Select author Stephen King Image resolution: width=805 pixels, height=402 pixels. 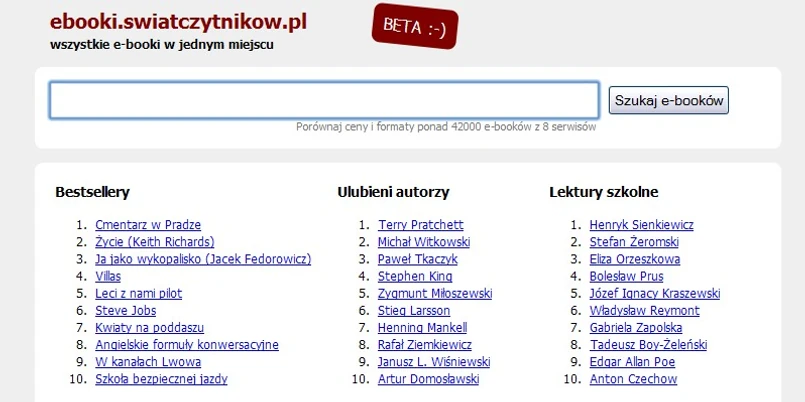tap(415, 276)
